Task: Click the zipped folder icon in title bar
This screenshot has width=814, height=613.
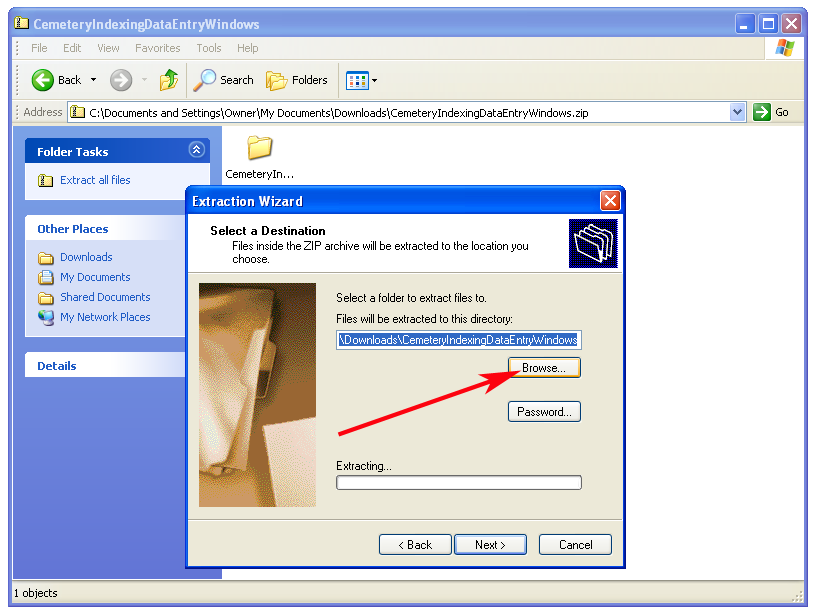Action: 21,23
